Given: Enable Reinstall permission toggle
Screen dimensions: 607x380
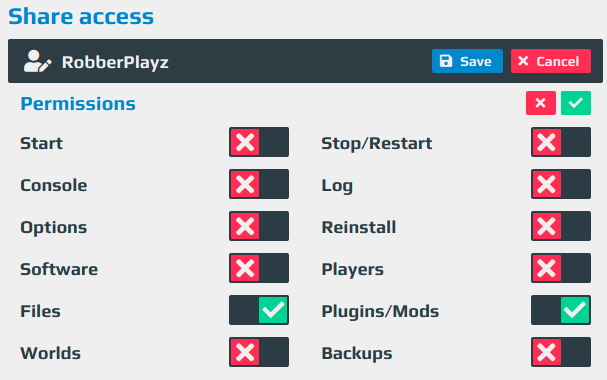Looking at the screenshot, I should [561, 226].
